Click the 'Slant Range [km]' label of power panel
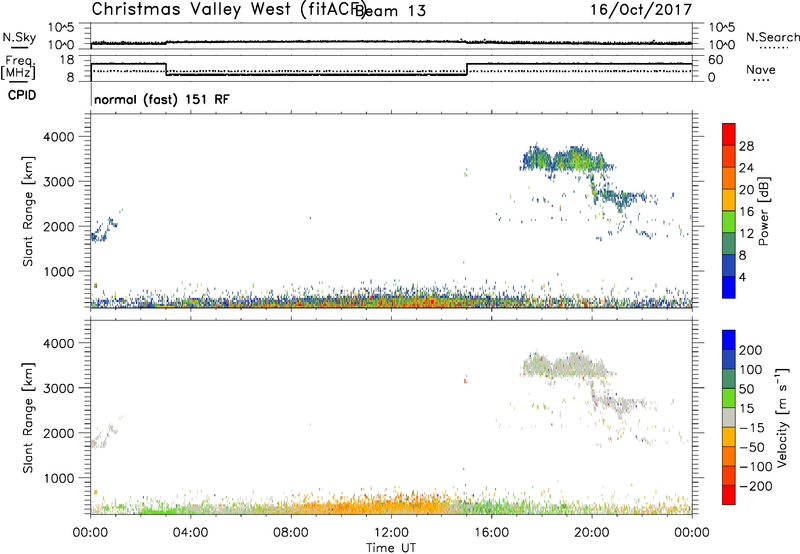 click(28, 211)
